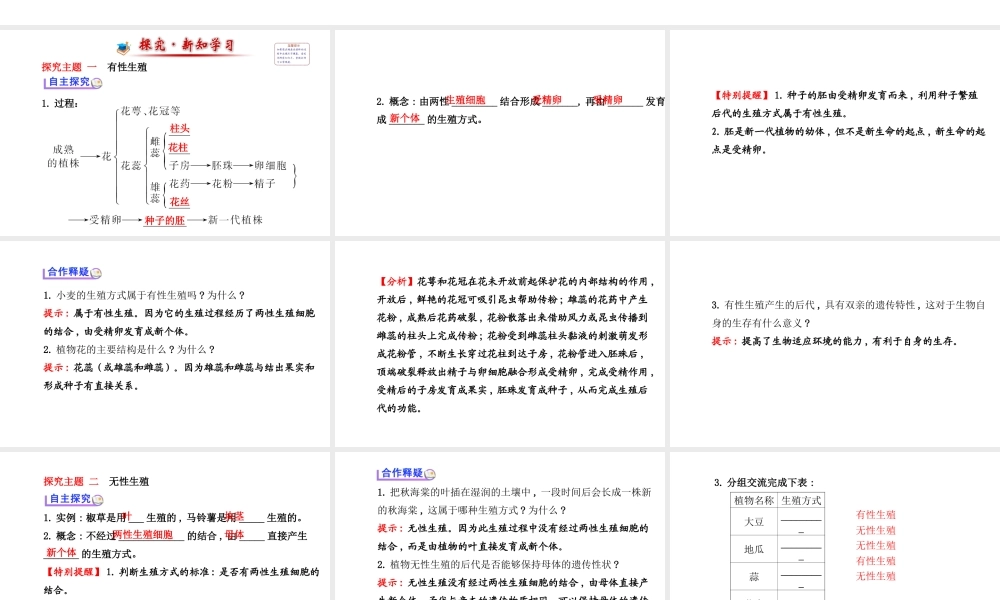Open the slide with the 秋海棠 leaf question
1000x600 pixels.
click(500, 526)
